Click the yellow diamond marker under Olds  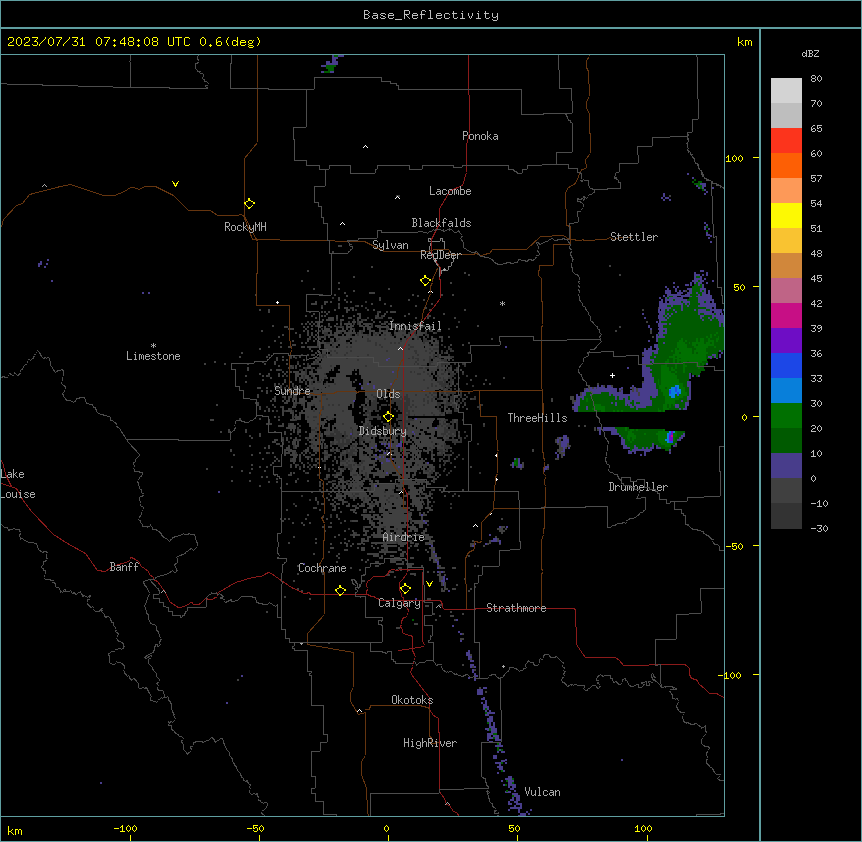pyautogui.click(x=389, y=417)
